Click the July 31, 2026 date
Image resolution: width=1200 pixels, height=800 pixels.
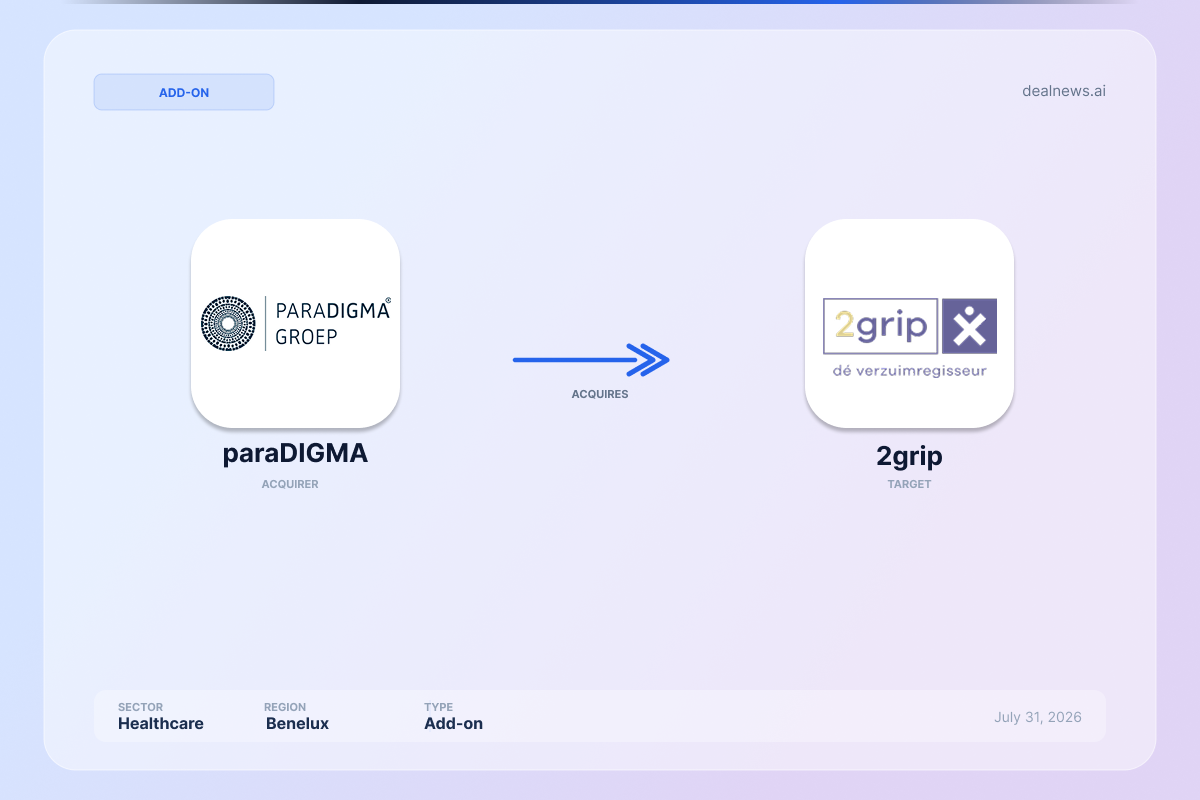click(1038, 717)
